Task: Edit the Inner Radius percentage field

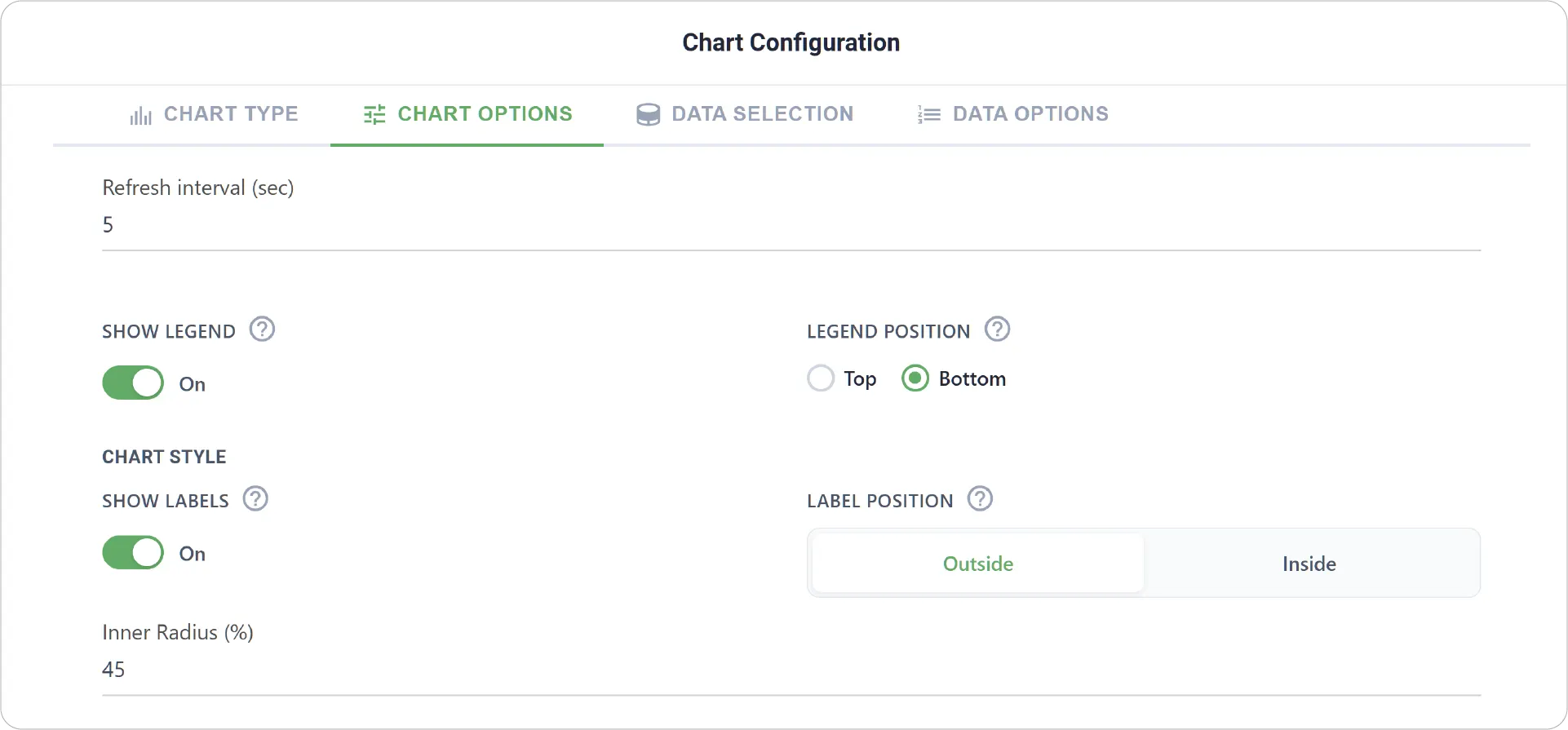Action: point(791,670)
